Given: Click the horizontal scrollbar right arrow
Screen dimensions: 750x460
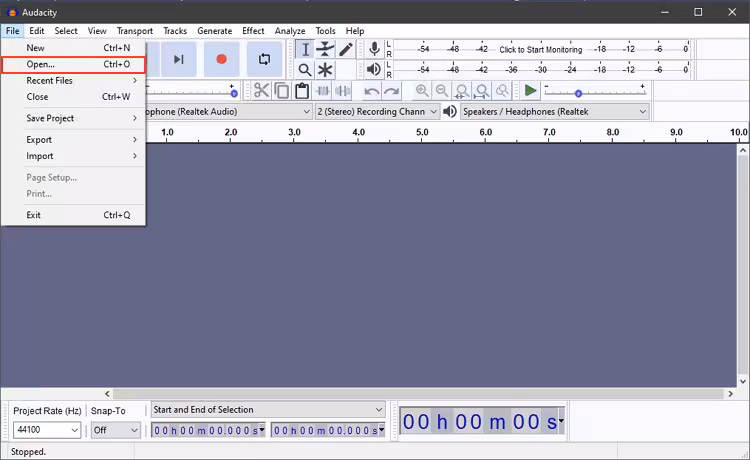Looking at the screenshot, I should (730, 394).
